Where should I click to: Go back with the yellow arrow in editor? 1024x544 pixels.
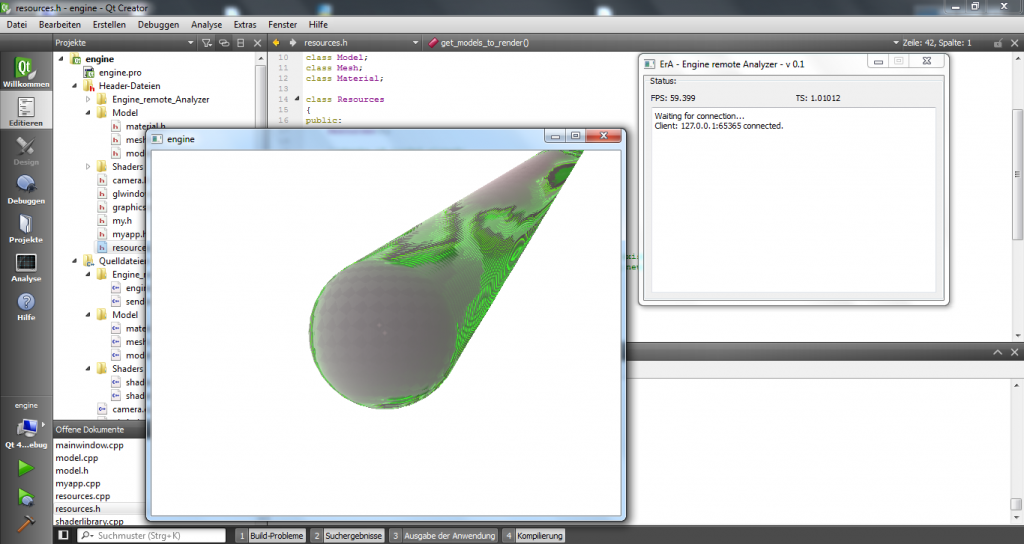[x=276, y=42]
